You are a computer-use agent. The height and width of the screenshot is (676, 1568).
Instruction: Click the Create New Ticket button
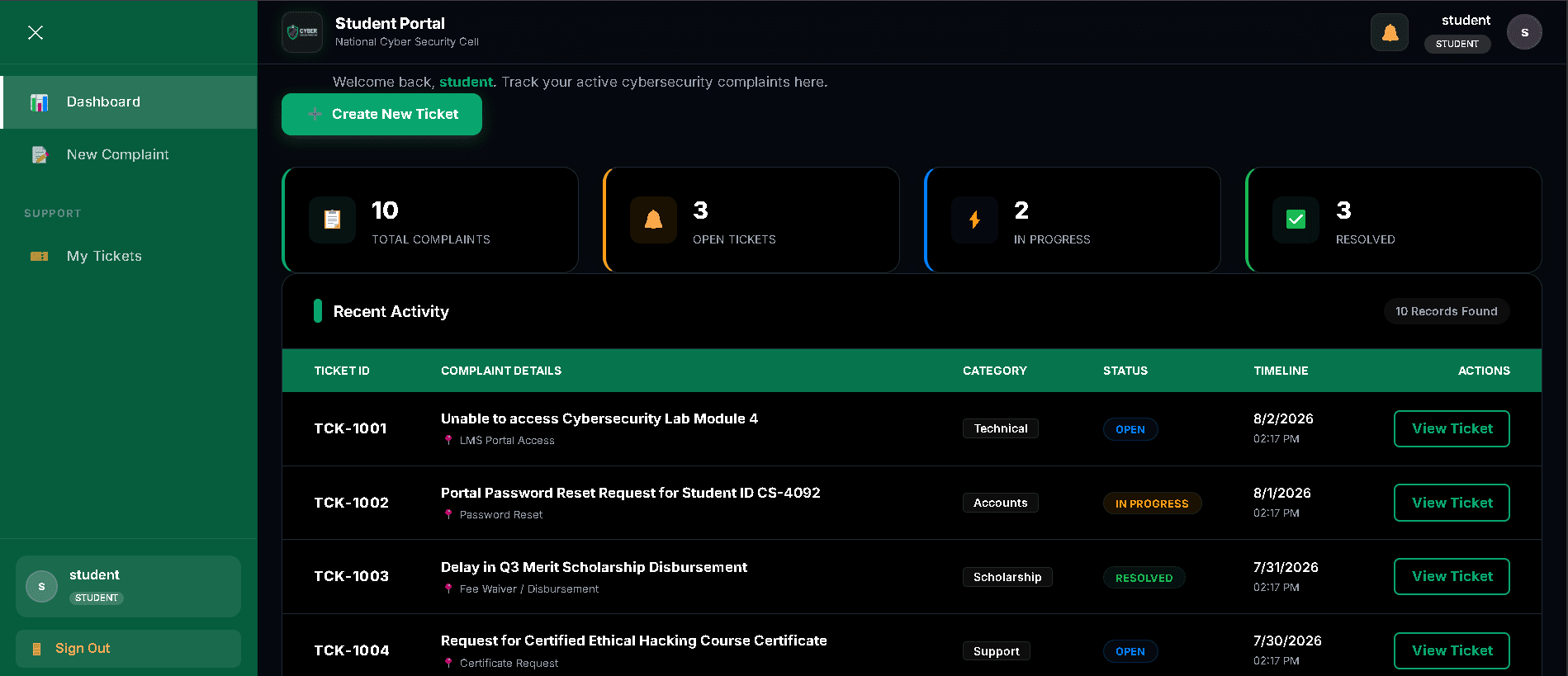381,114
